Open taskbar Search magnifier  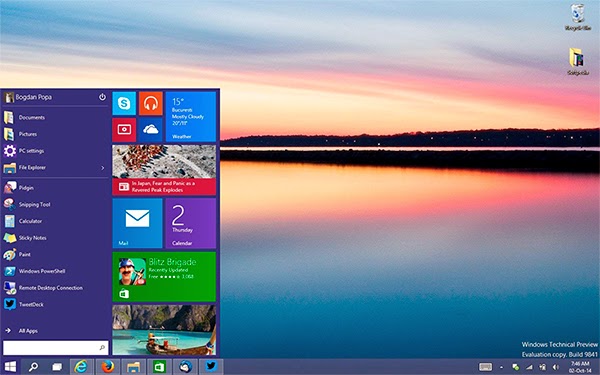click(x=33, y=367)
